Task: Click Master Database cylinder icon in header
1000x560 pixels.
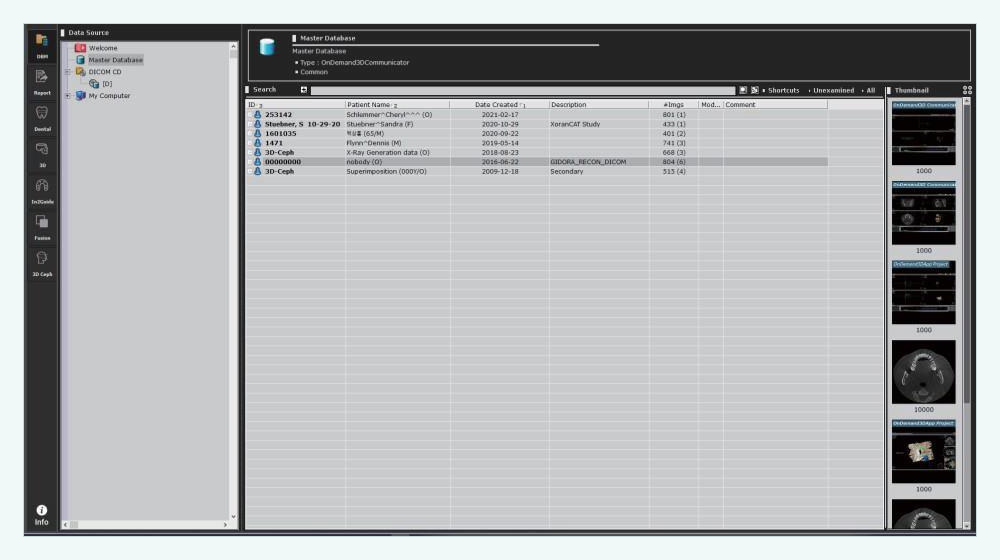Action: click(x=267, y=47)
